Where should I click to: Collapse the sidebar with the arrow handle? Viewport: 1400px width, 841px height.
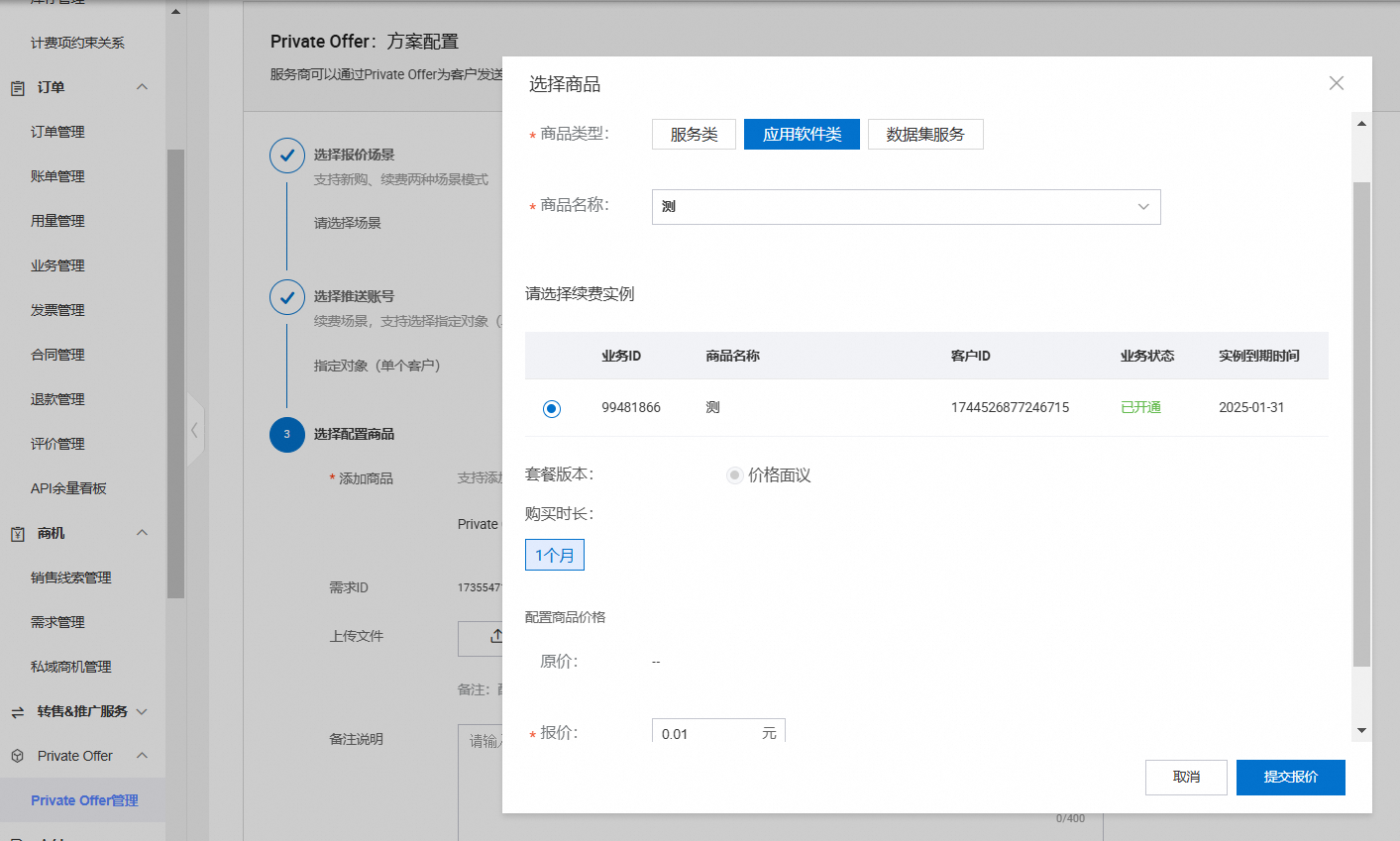point(195,430)
